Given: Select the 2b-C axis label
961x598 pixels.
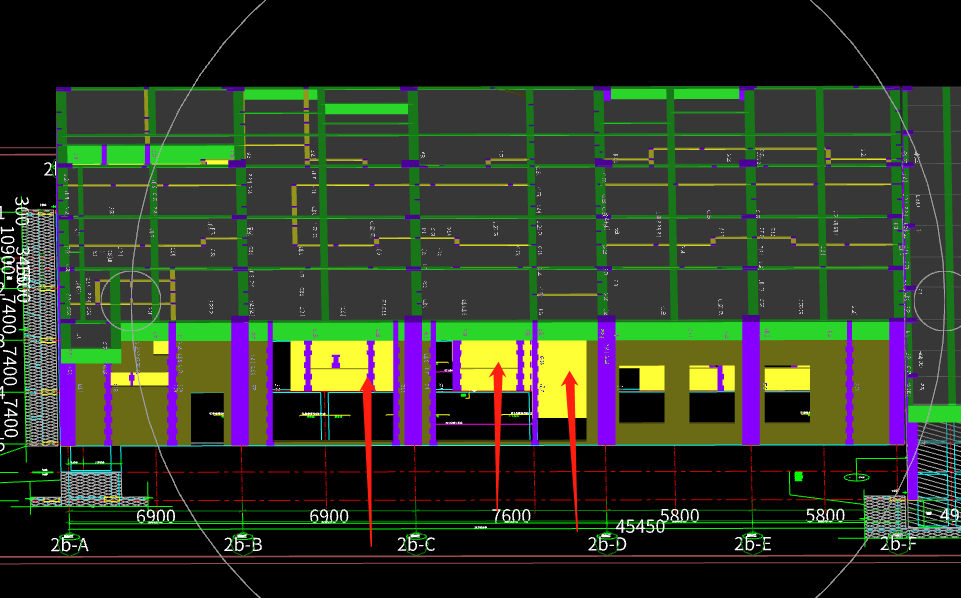Looking at the screenshot, I should coord(416,544).
